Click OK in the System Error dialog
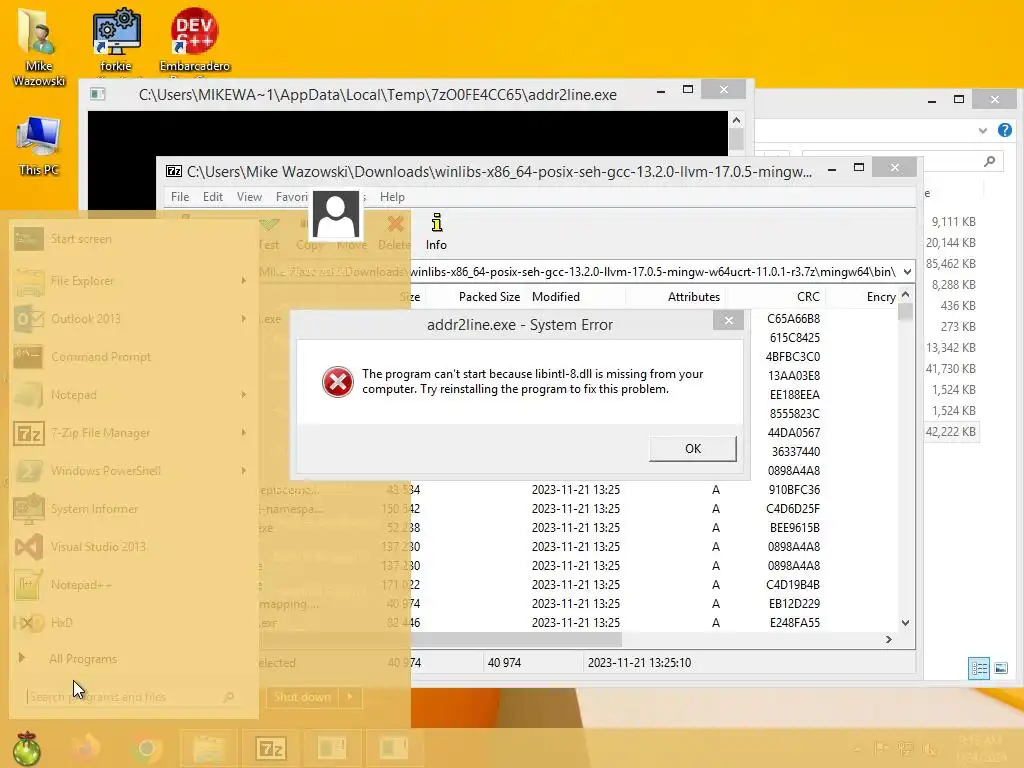Viewport: 1024px width, 768px height. (693, 449)
